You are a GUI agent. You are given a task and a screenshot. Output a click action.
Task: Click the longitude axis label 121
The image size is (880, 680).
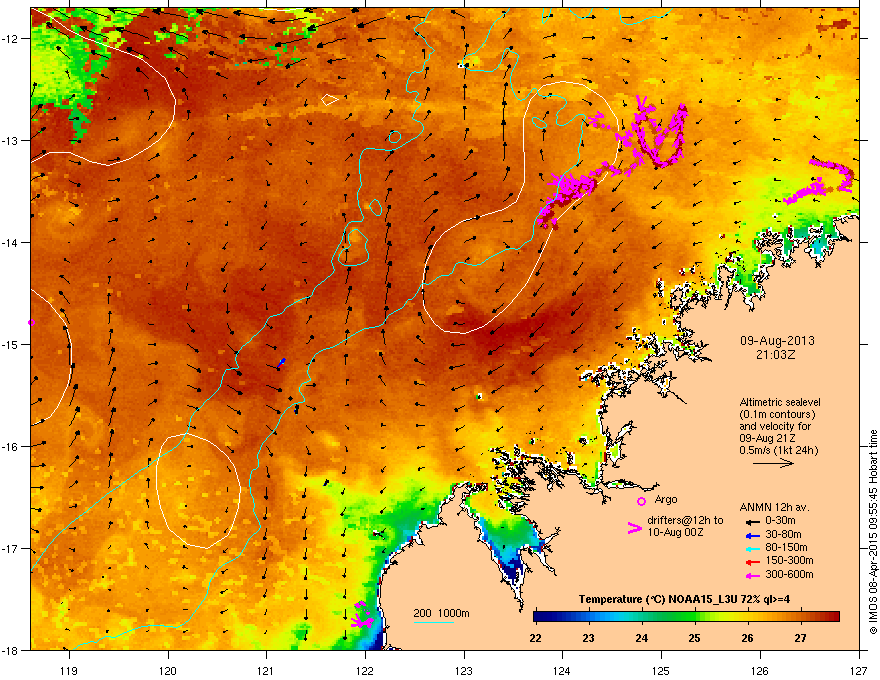[266, 670]
